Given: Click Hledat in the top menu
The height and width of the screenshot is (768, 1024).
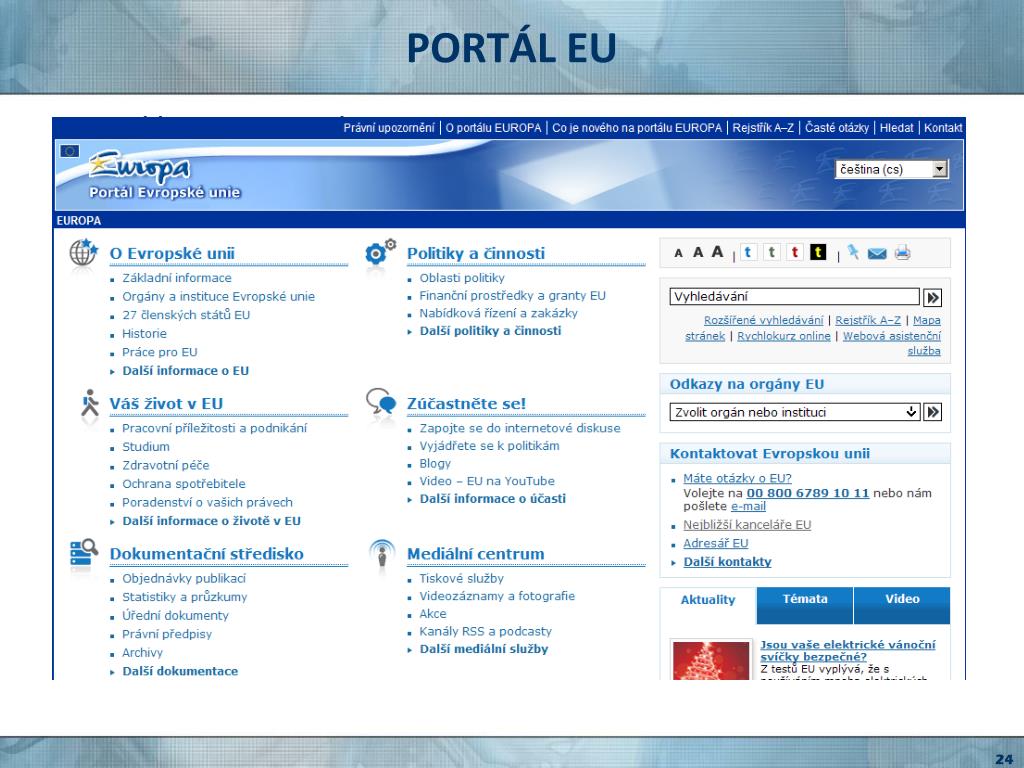Looking at the screenshot, I should [x=896, y=128].
